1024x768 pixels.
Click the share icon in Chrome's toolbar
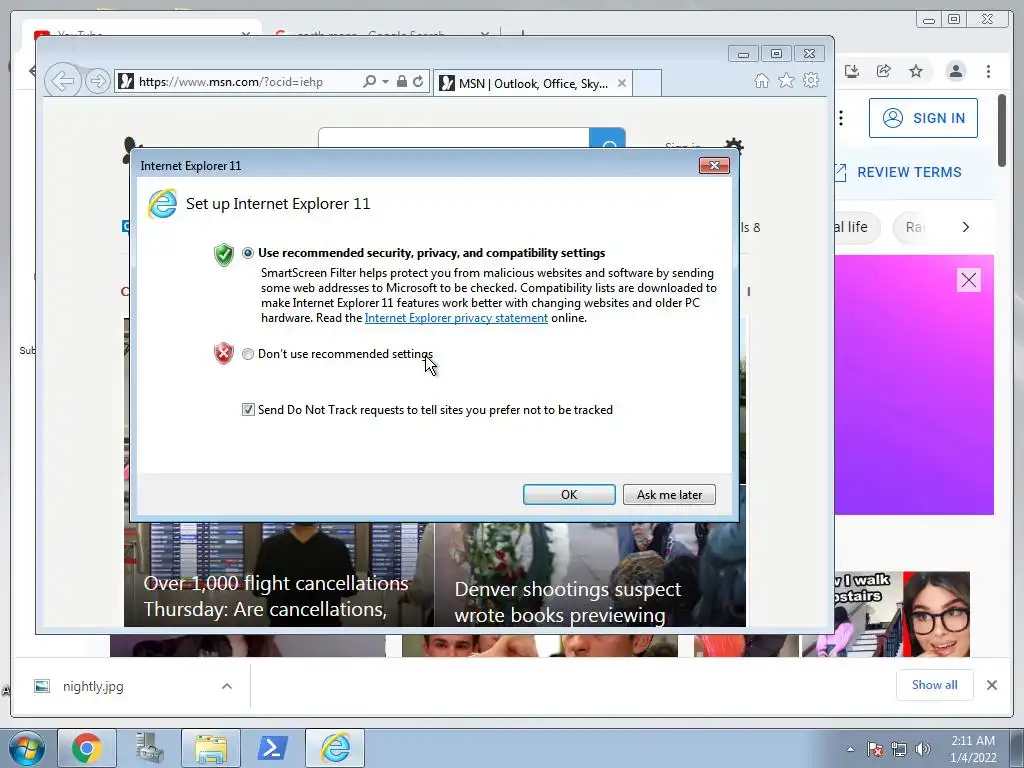884,71
